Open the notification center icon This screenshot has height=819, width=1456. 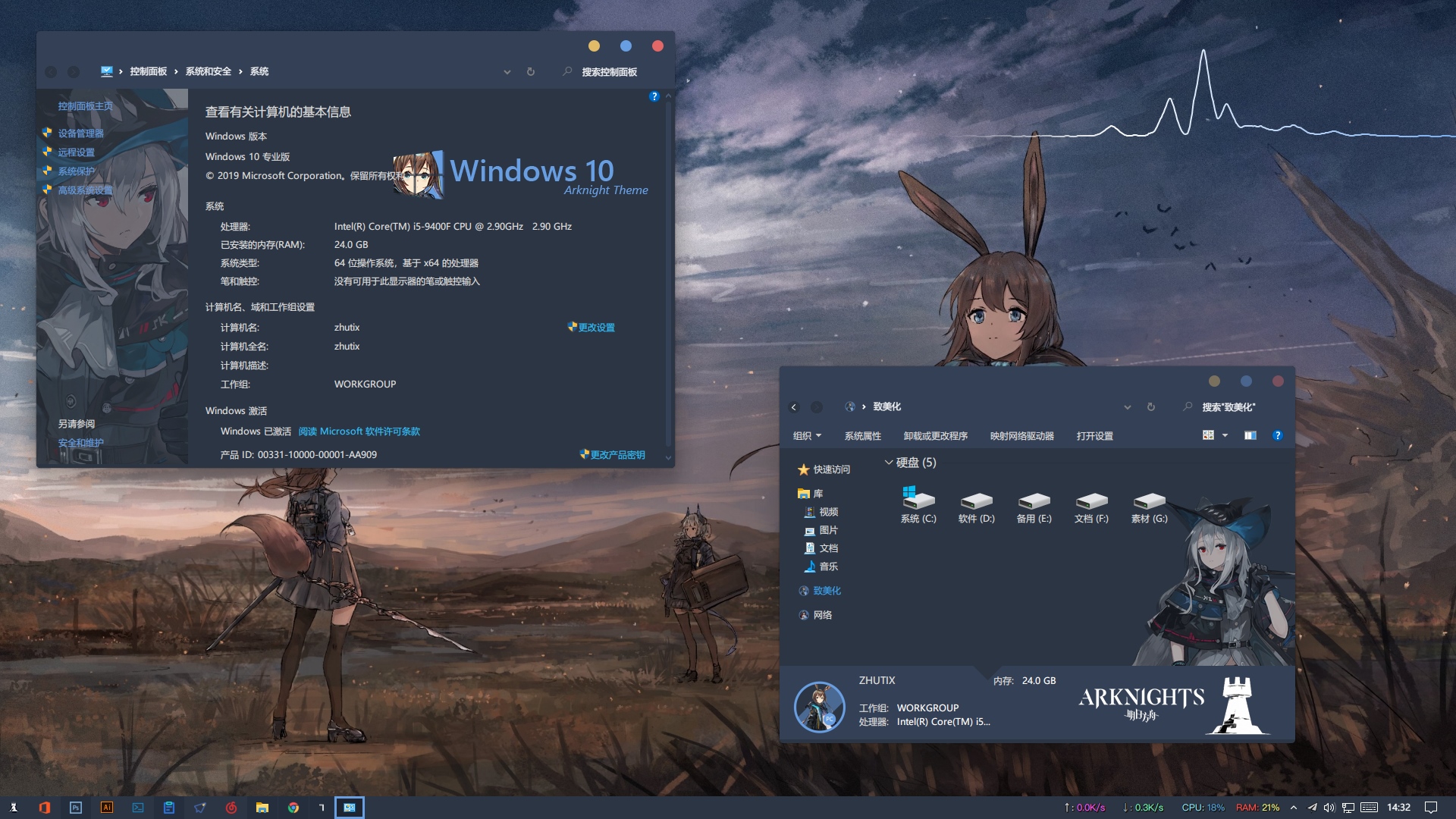1431,808
